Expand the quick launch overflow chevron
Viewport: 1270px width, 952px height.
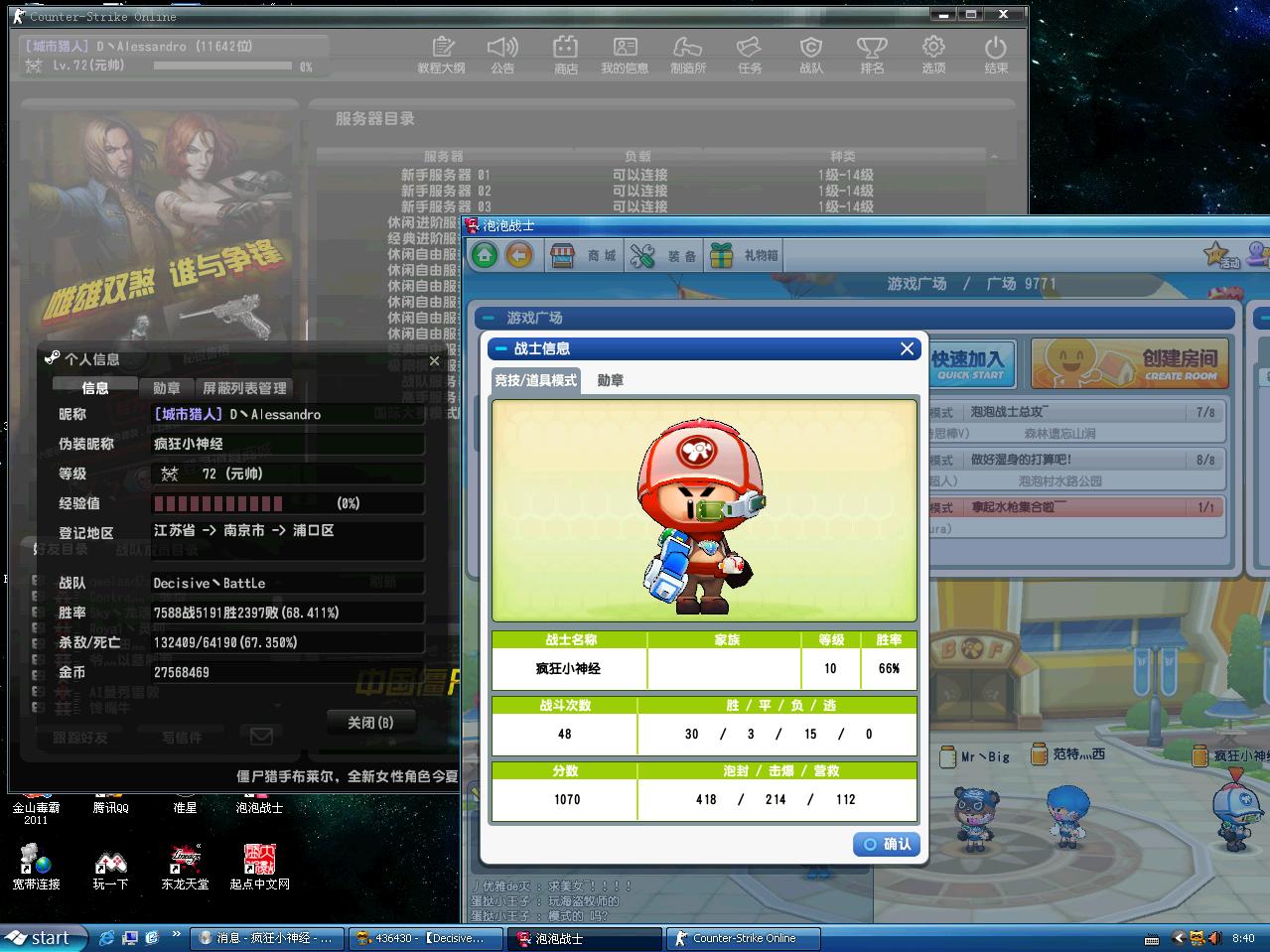point(178,934)
